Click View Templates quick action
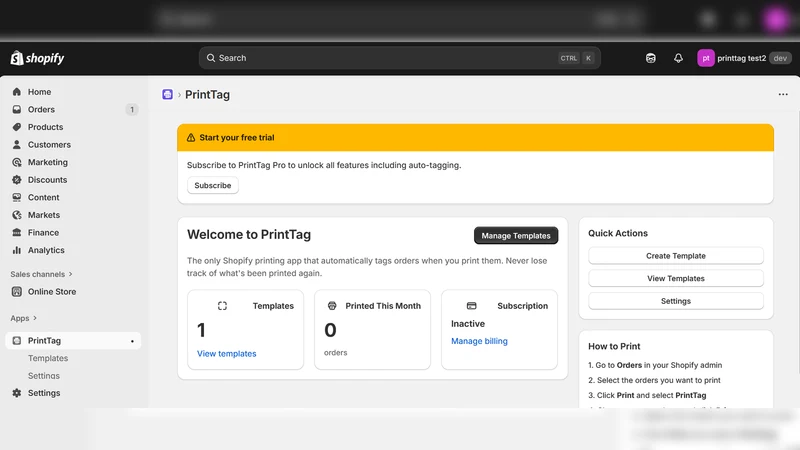Screen dimensions: 800x450 tap(676, 279)
